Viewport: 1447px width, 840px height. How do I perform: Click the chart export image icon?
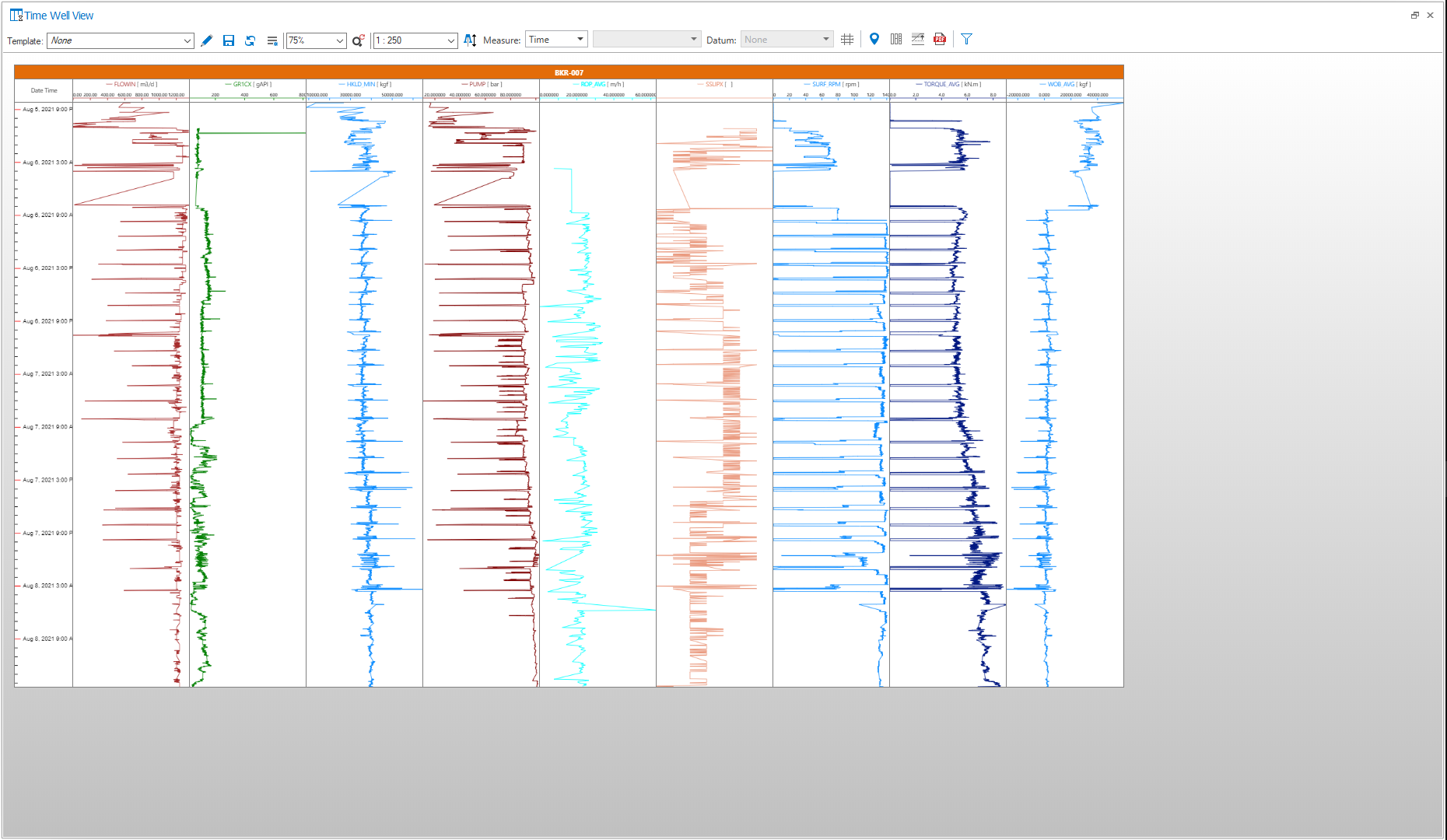tap(918, 40)
